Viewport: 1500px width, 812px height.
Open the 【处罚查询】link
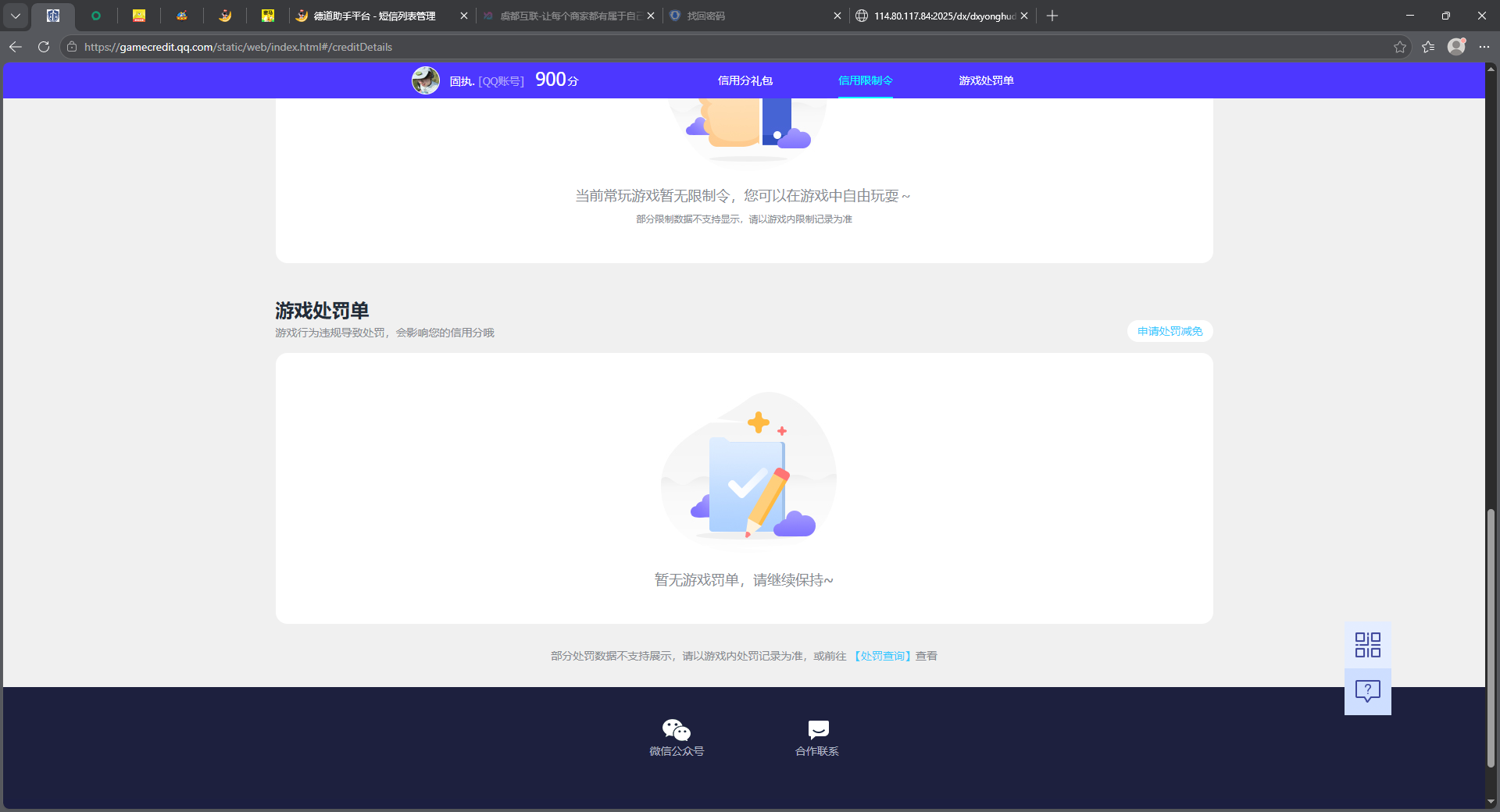883,656
